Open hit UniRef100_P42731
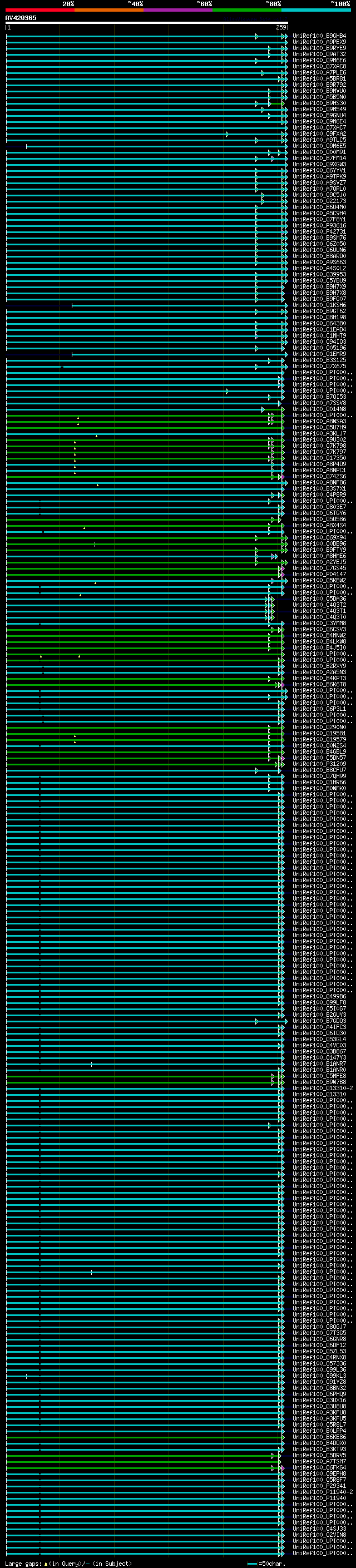 (x=319, y=232)
